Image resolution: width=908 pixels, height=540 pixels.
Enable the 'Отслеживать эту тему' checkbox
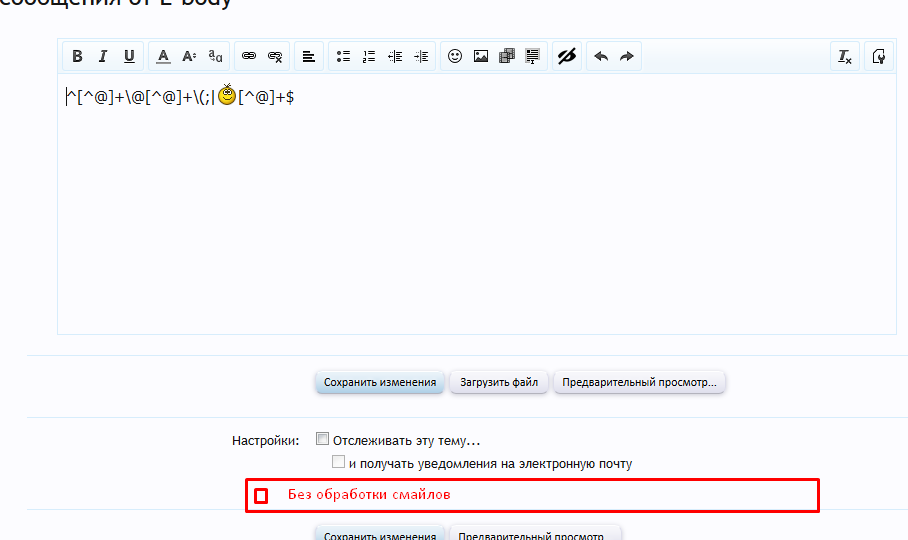pos(322,439)
